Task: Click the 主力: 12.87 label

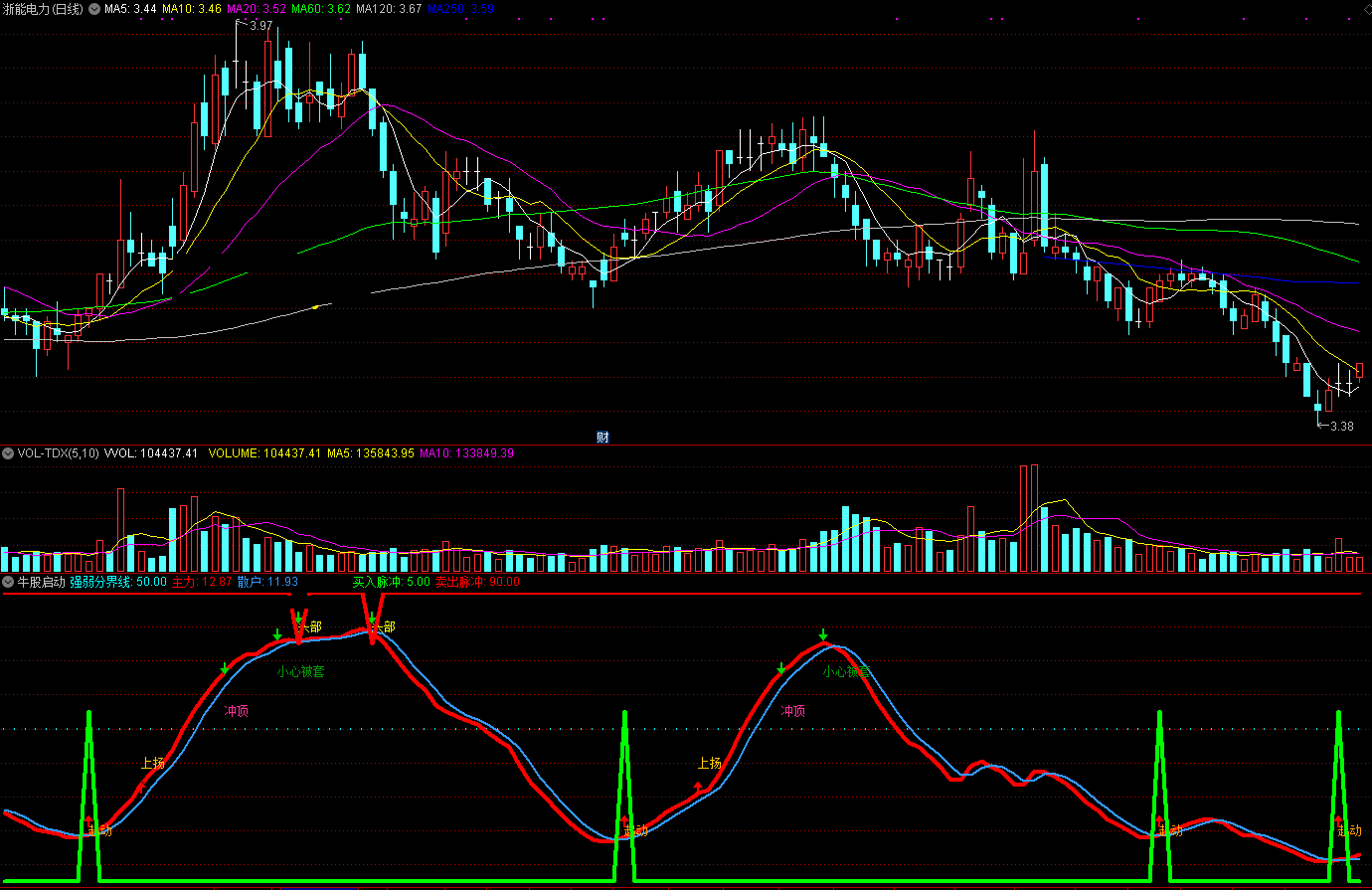Action: tap(202, 582)
